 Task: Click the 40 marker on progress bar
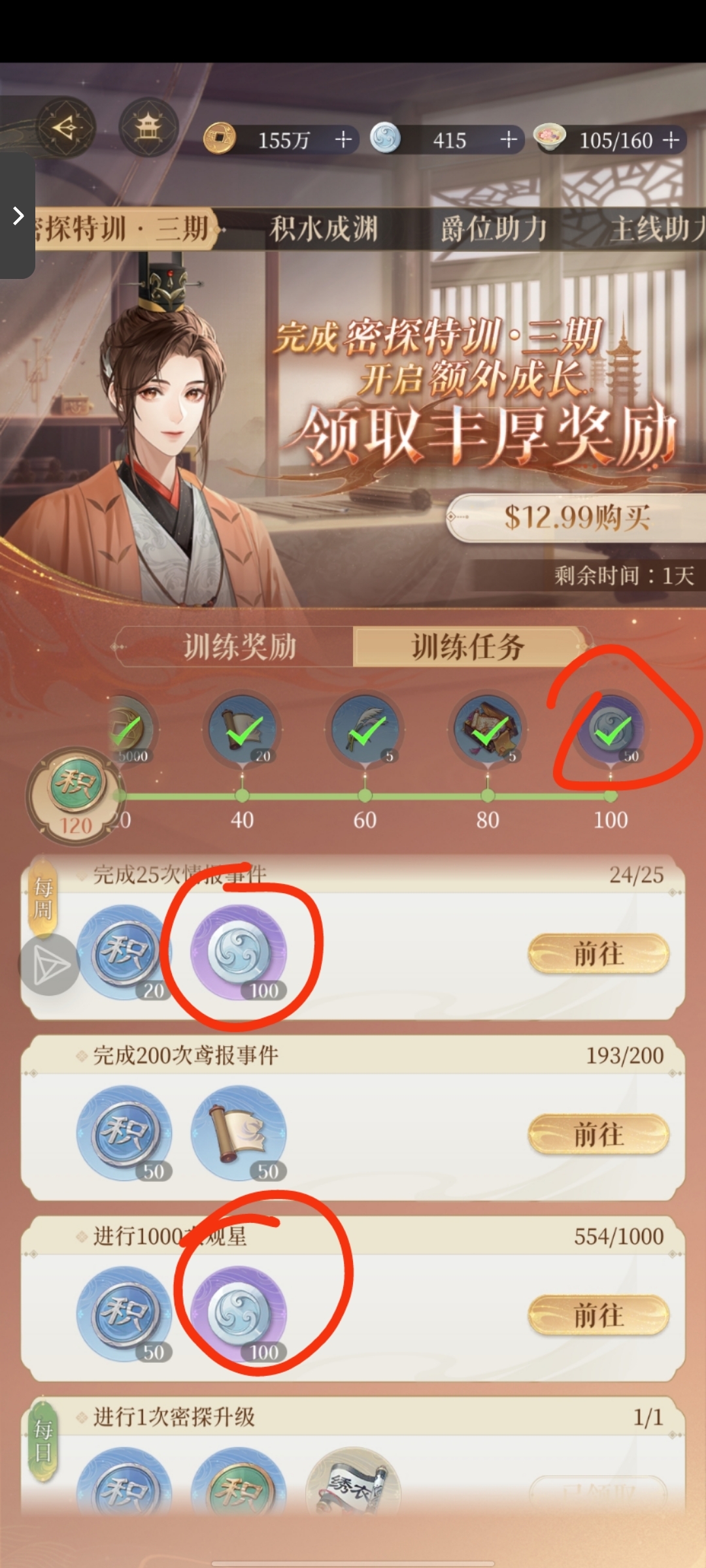pos(242,819)
